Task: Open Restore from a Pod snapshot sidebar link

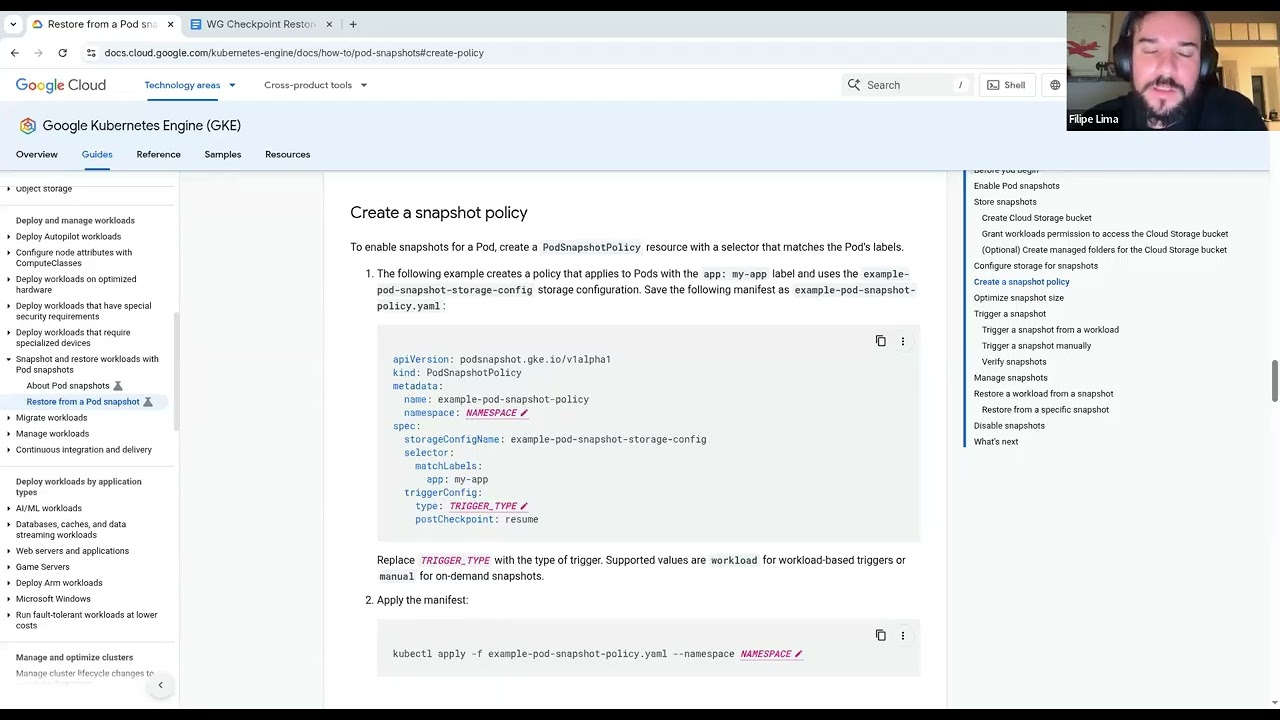Action: pos(83,402)
